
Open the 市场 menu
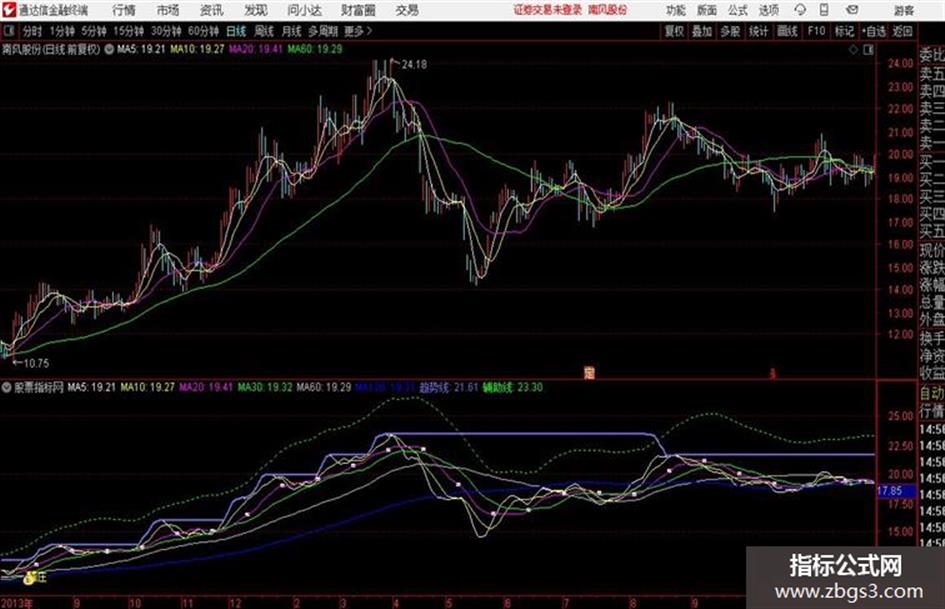[168, 10]
